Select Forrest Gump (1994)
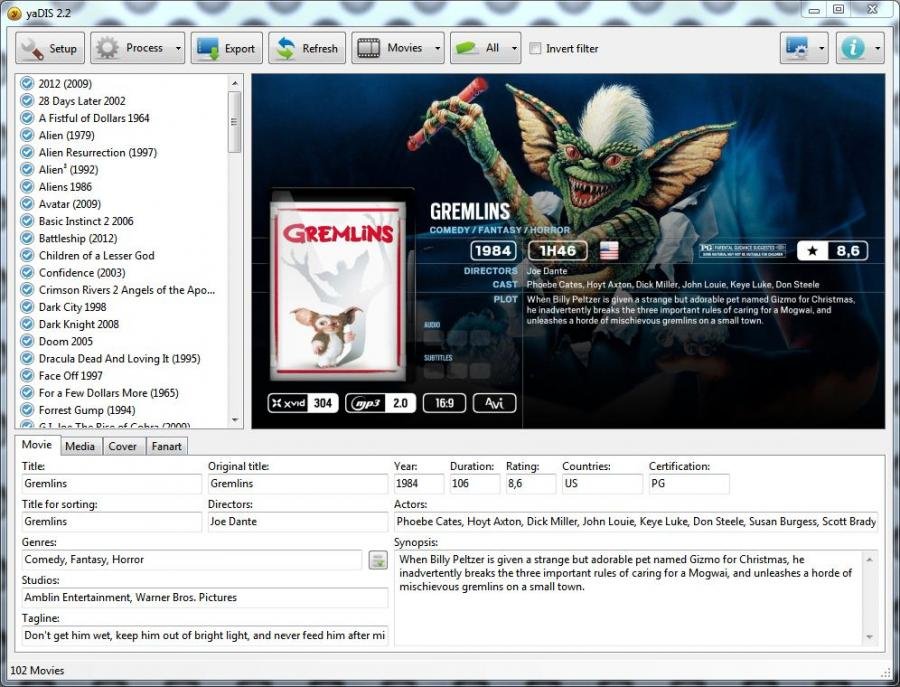Screen dimensions: 900x687 click(87, 410)
